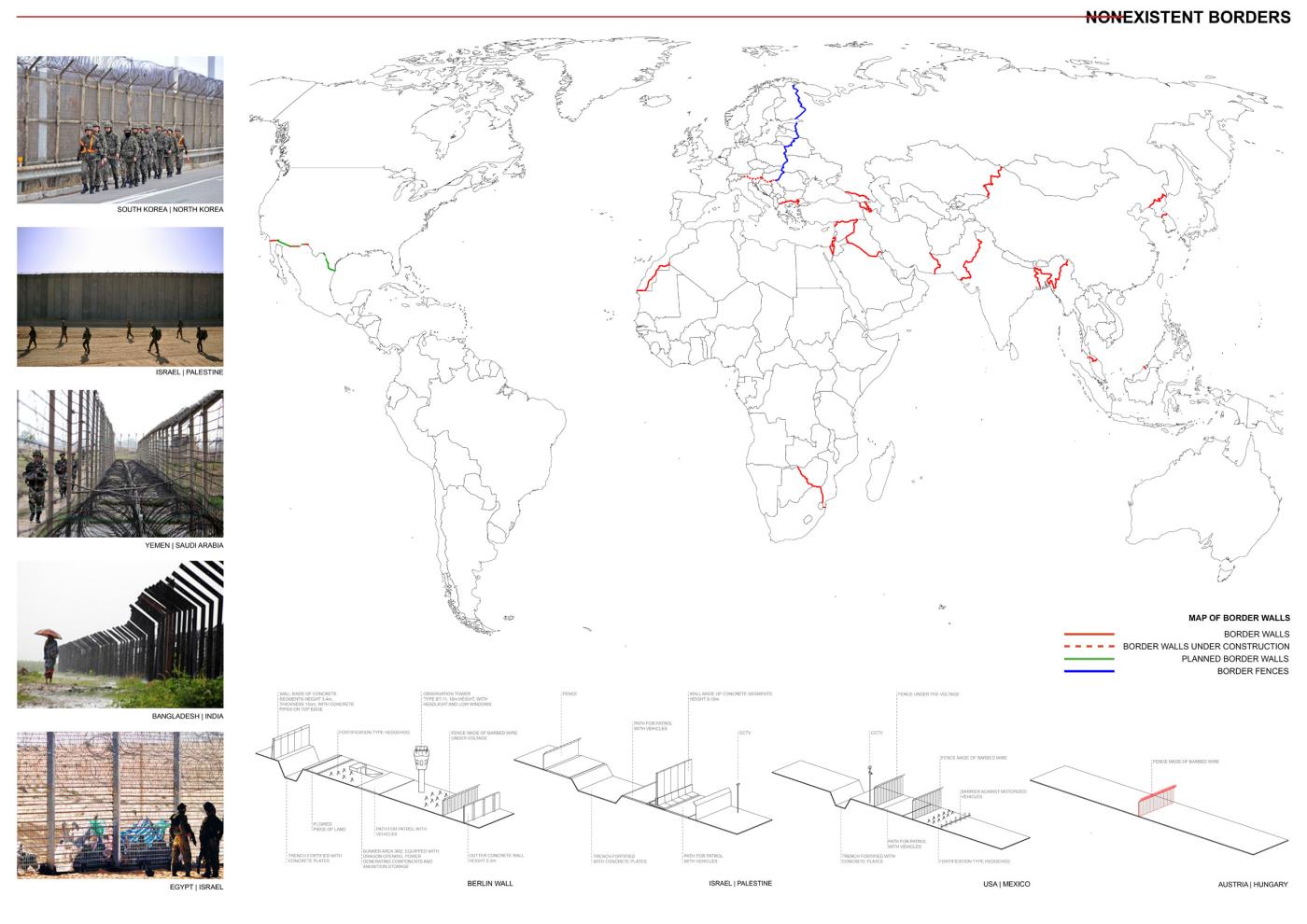The image size is (1307, 924).
Task: Open the Israel | Palestine wall photo
Action: point(119,296)
